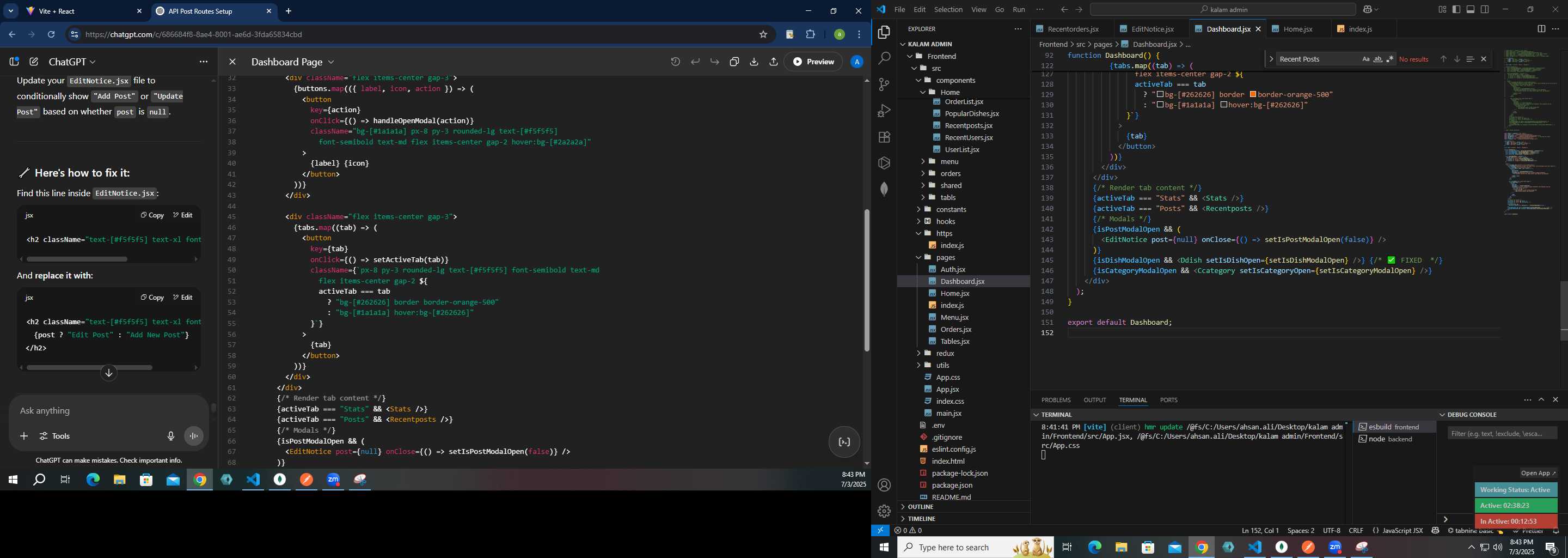1568x558 pixels.
Task: Toggle Find in Selection in find widget
Action: coord(1470,59)
